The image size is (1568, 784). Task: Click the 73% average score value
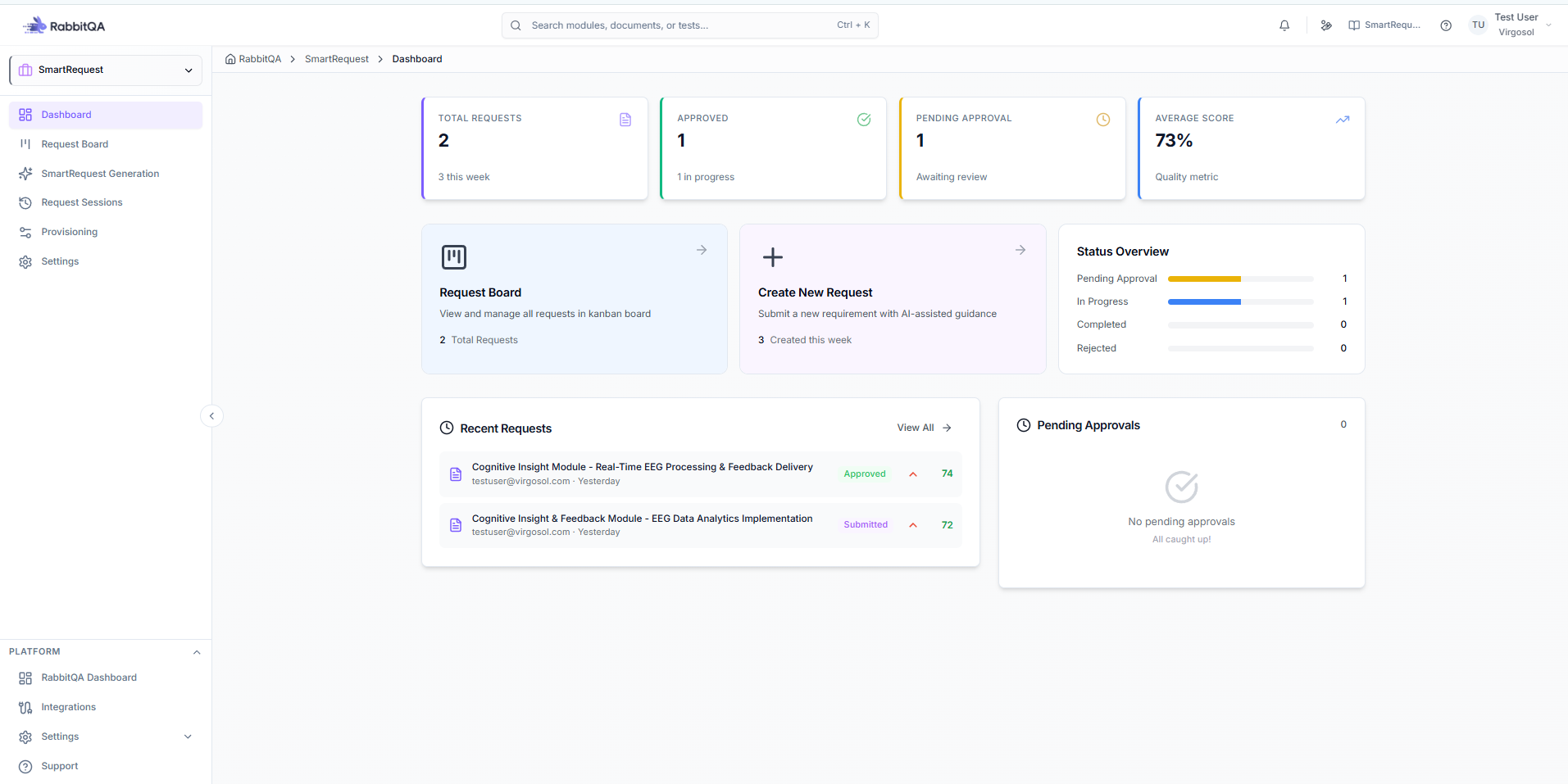(1174, 141)
